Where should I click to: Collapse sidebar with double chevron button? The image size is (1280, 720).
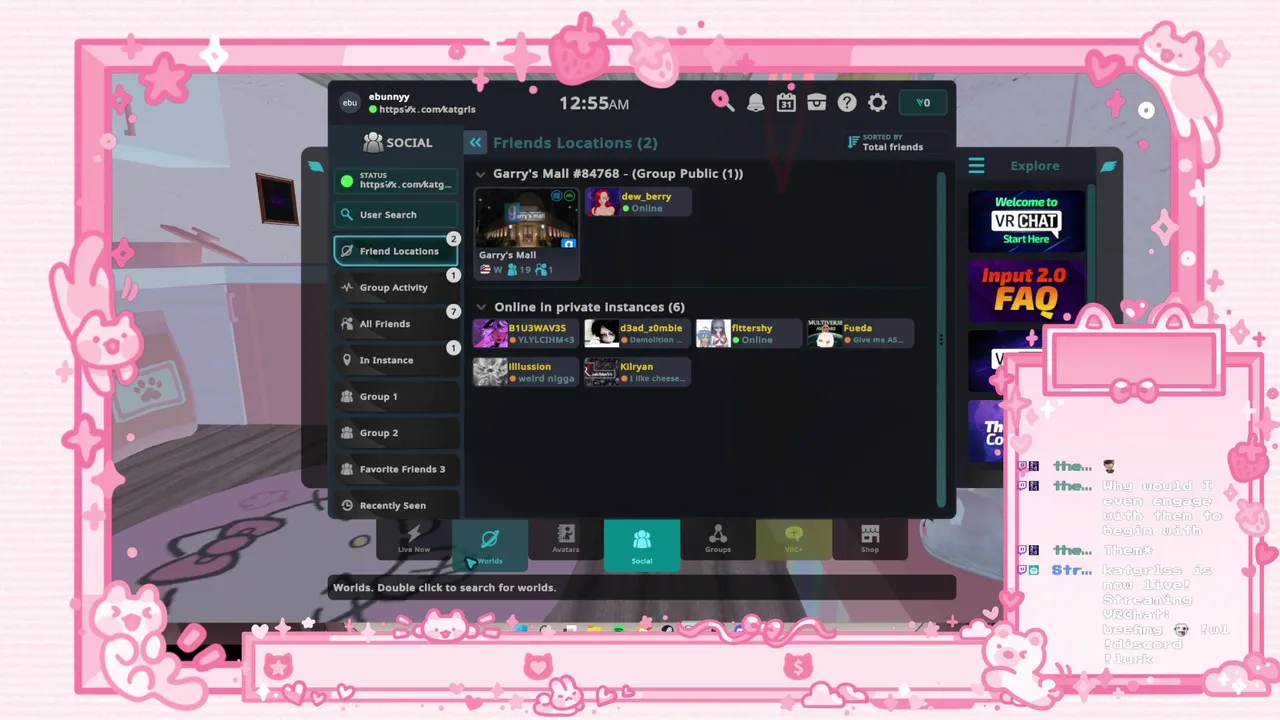[475, 143]
